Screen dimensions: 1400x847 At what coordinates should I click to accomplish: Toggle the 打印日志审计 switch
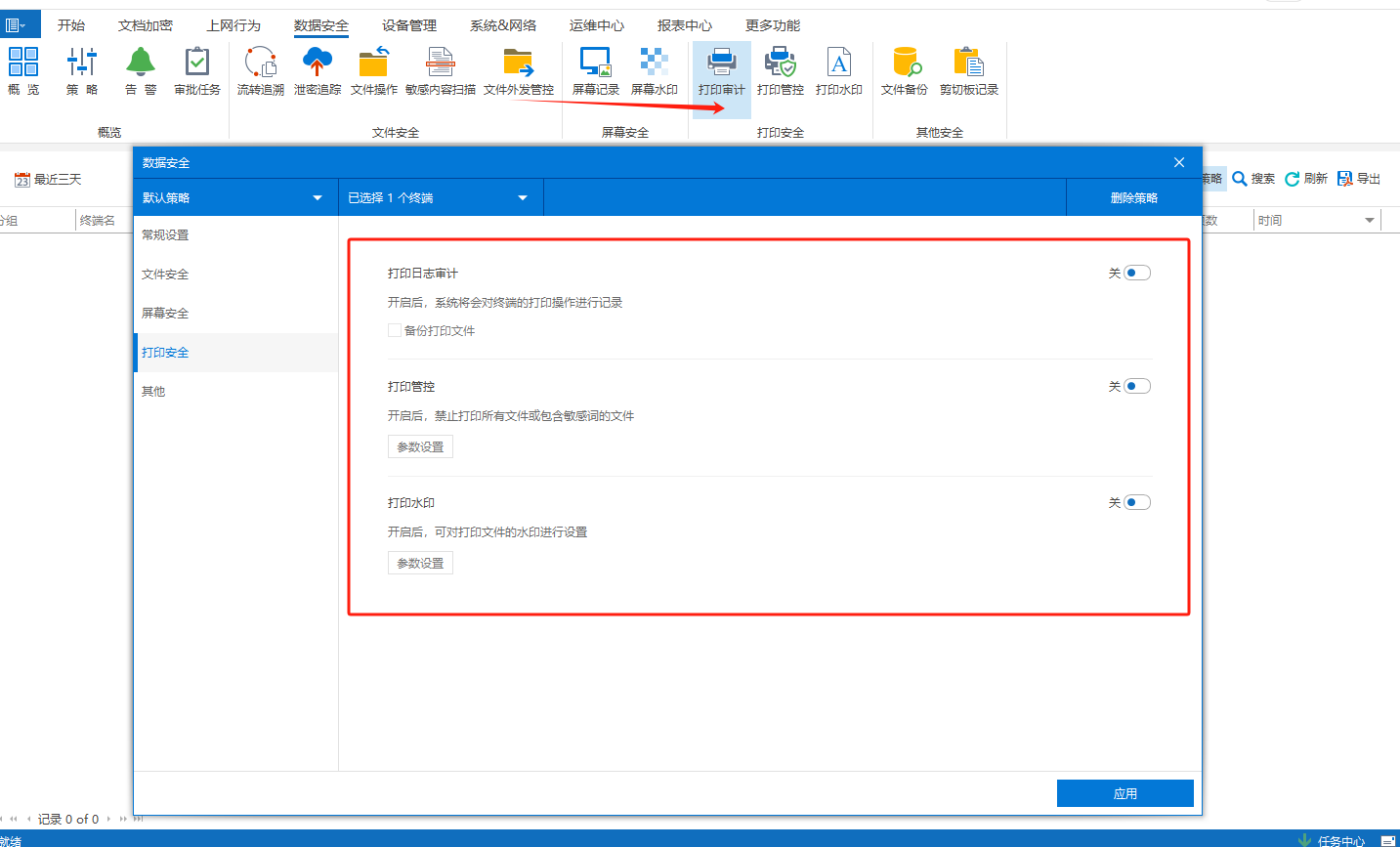pyautogui.click(x=1137, y=274)
